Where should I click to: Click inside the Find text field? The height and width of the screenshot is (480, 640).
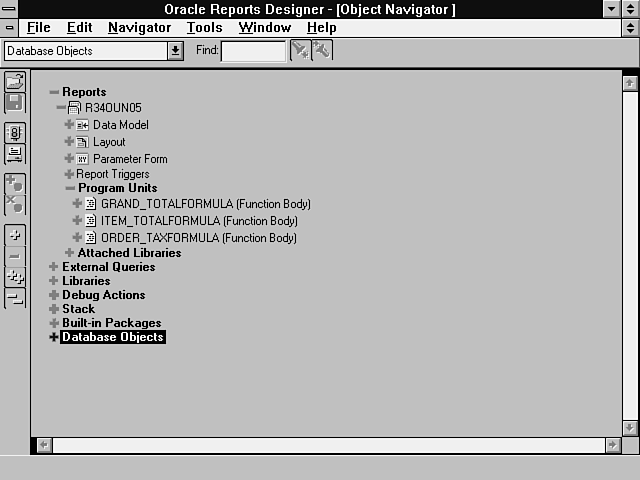tap(252, 51)
